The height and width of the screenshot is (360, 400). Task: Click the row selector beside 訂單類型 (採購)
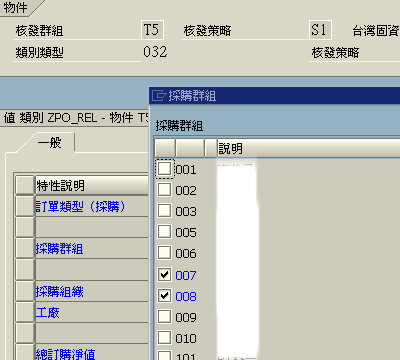click(25, 206)
